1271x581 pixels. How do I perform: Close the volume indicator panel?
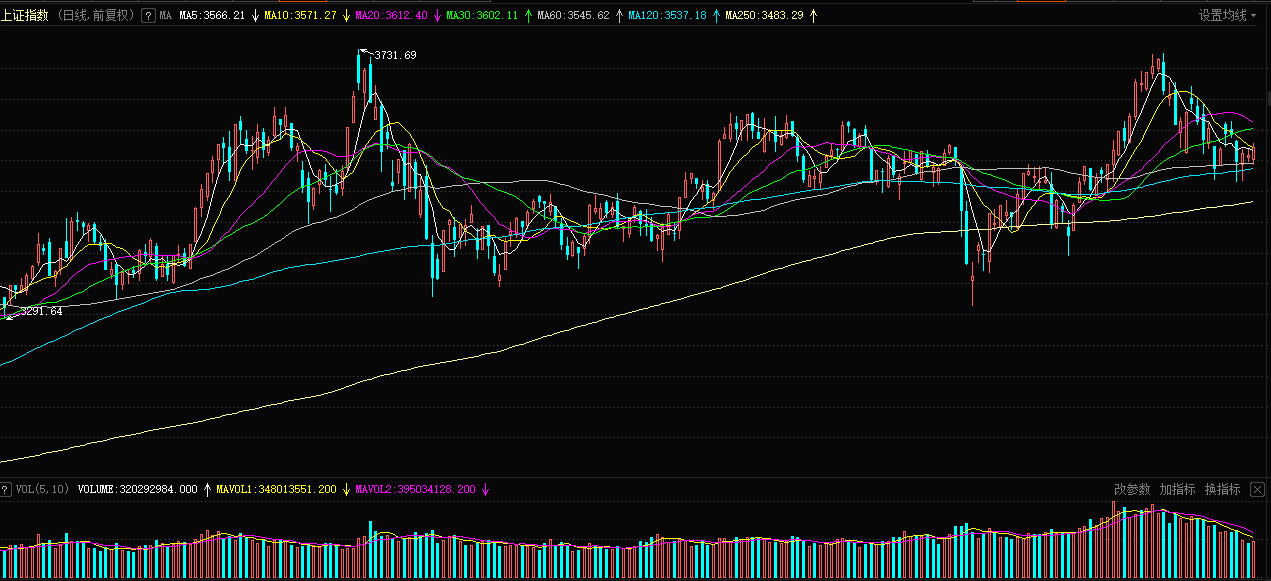click(x=1257, y=489)
